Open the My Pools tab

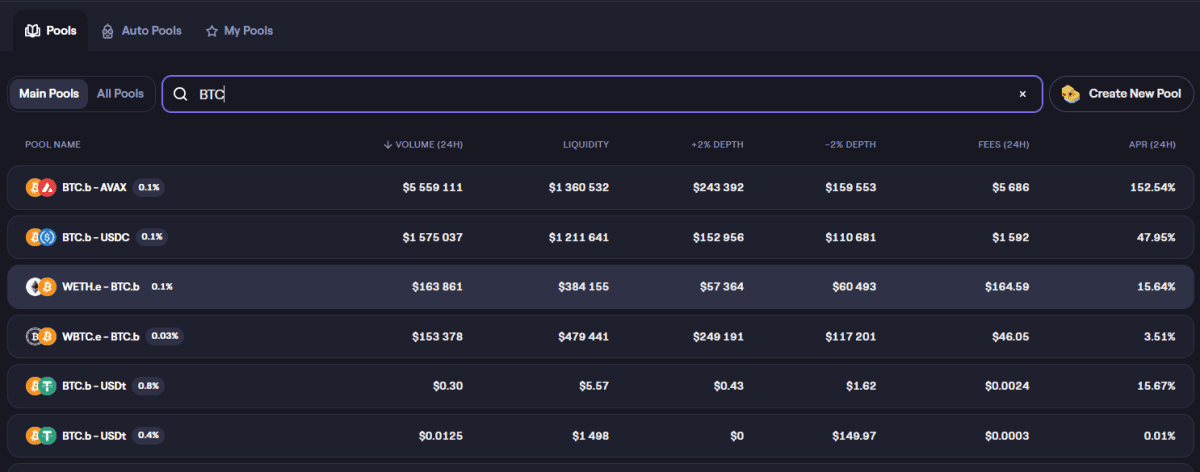[x=239, y=31]
